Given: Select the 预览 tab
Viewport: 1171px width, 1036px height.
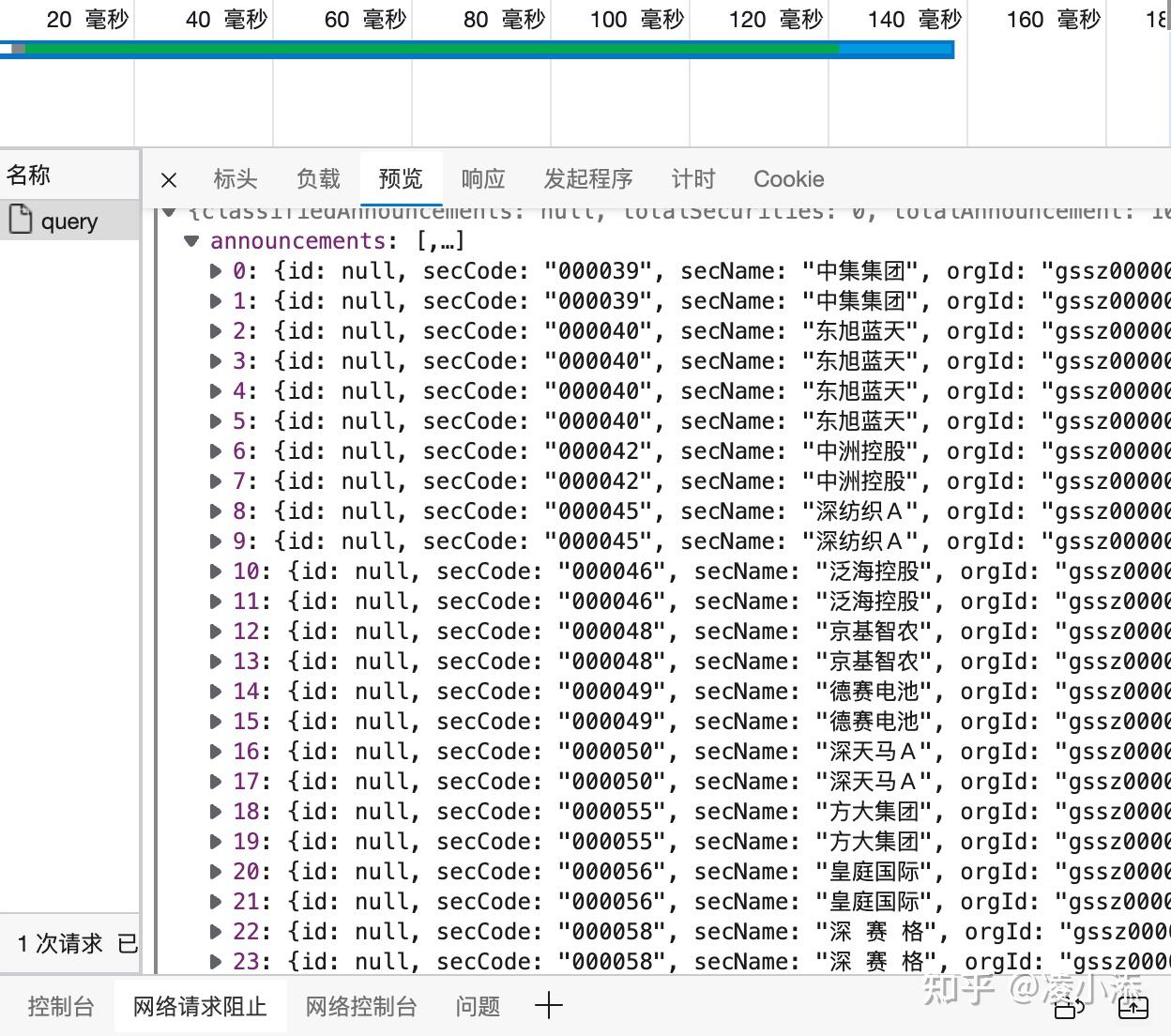Looking at the screenshot, I should click(x=401, y=178).
